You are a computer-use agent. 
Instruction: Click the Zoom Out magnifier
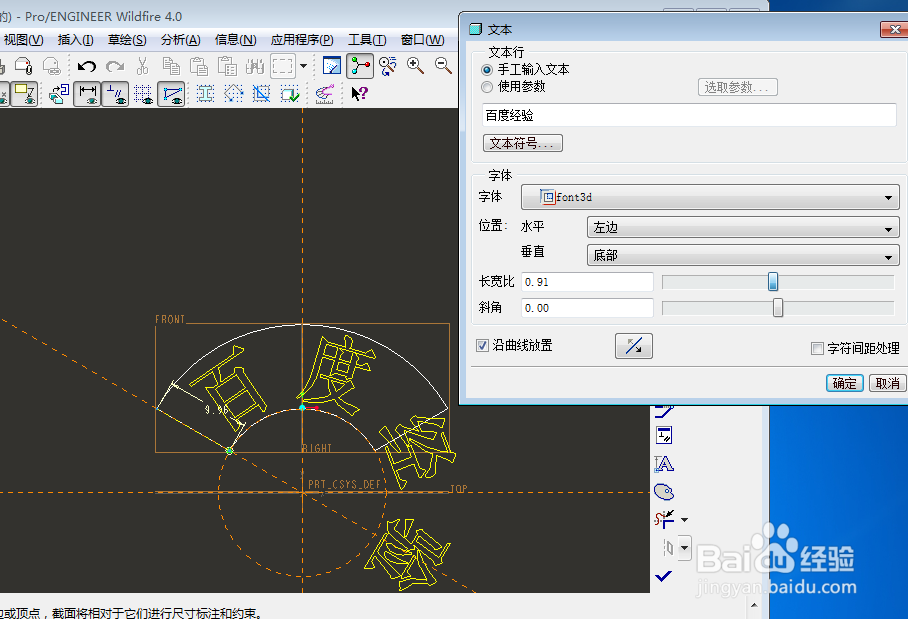tap(443, 66)
